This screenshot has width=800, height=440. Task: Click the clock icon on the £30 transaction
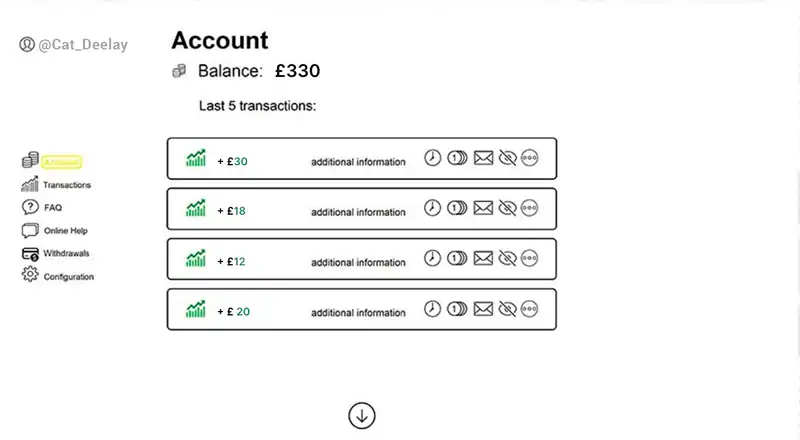pyautogui.click(x=433, y=158)
